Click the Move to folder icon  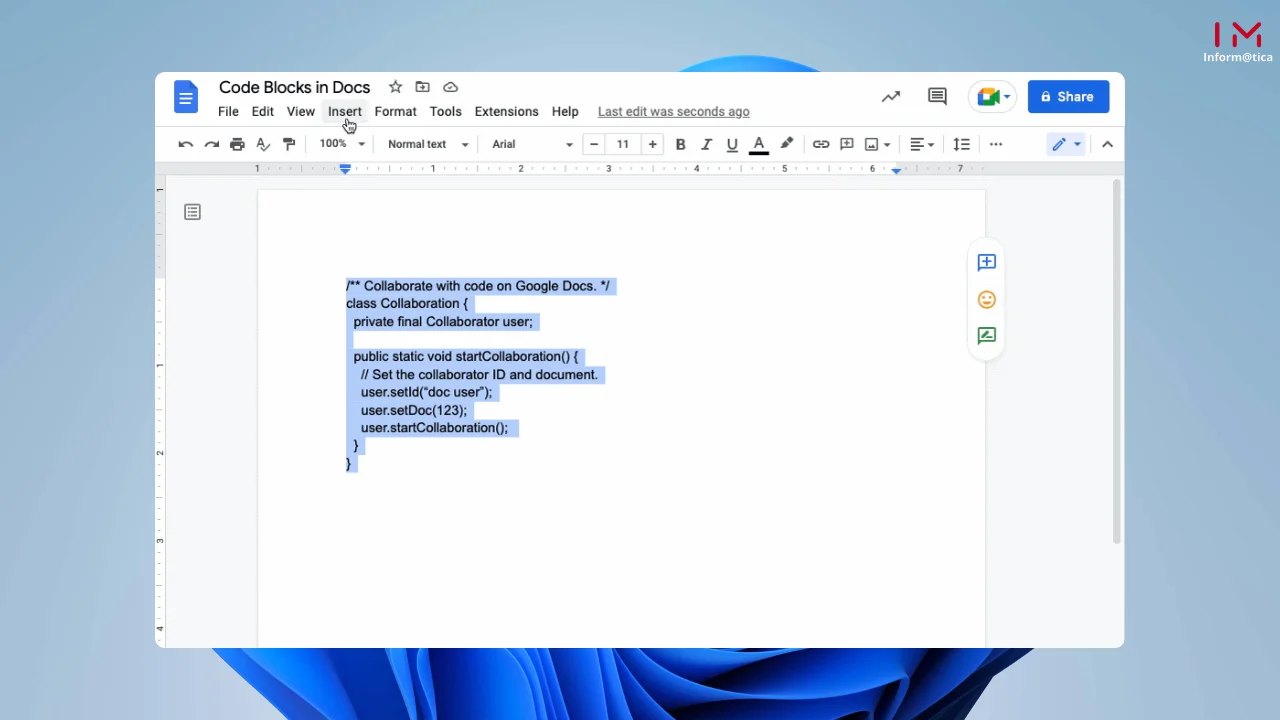click(x=422, y=87)
